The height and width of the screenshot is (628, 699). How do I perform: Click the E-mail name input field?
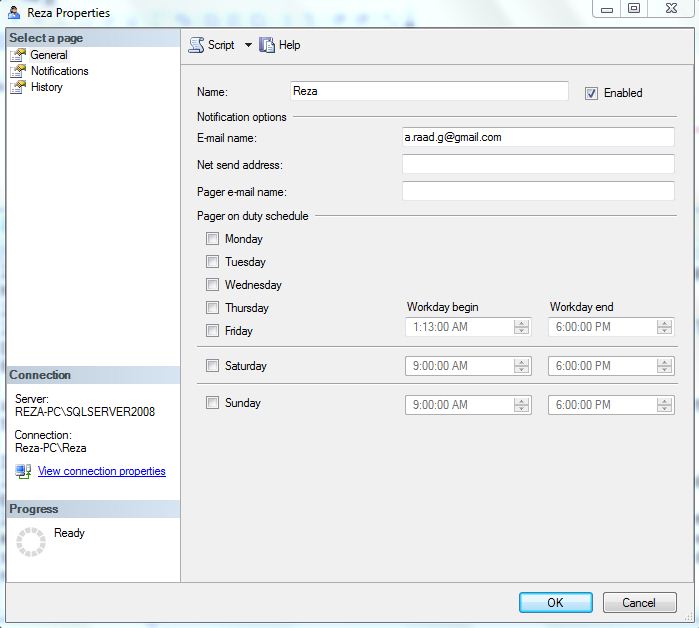point(537,137)
